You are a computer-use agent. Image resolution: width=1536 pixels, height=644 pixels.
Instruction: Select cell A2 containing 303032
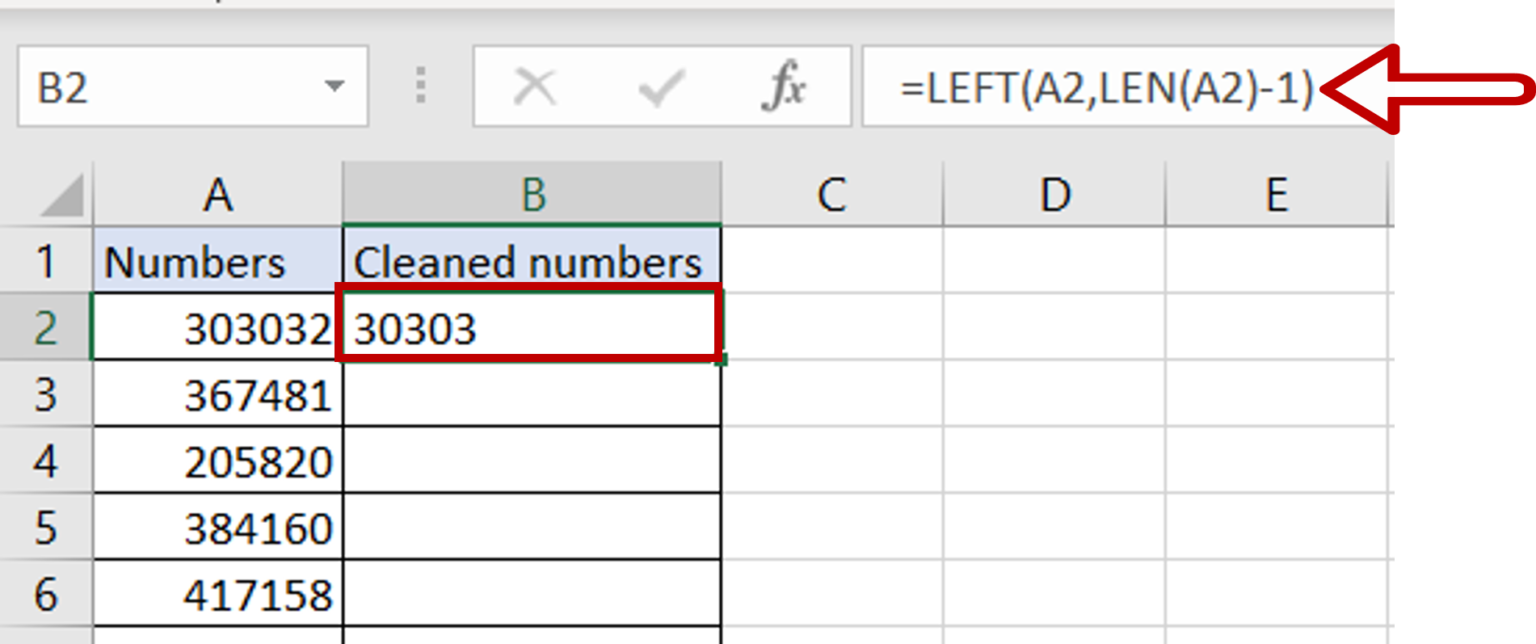coord(216,328)
